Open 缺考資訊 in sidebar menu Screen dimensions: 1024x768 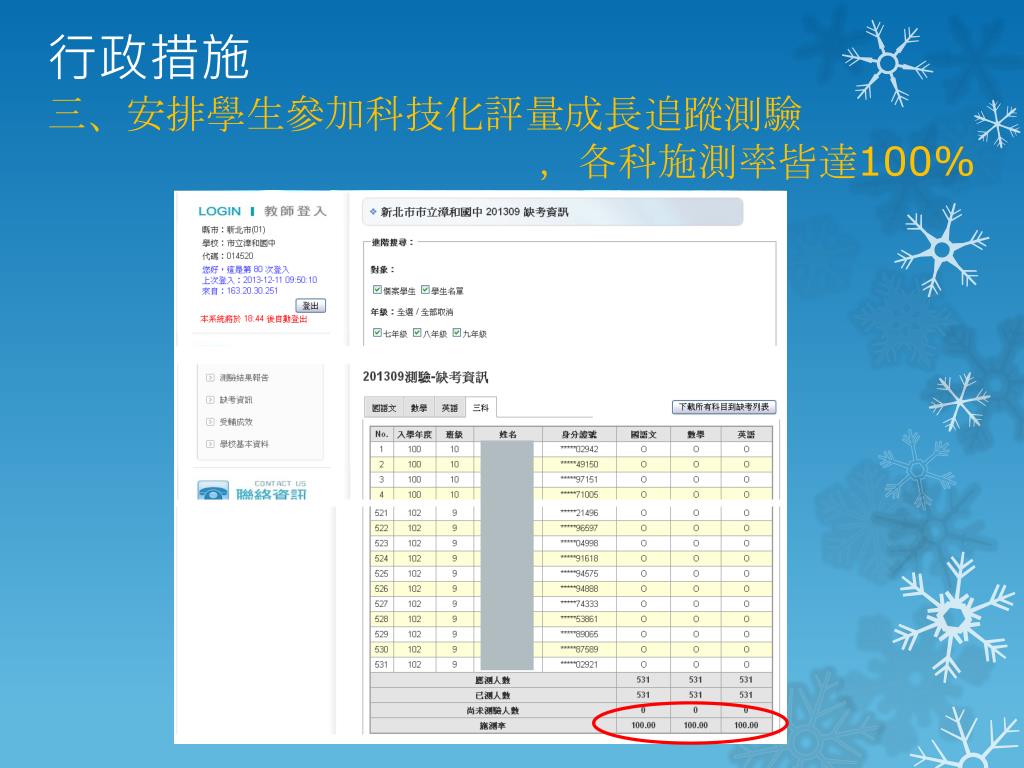[236, 400]
